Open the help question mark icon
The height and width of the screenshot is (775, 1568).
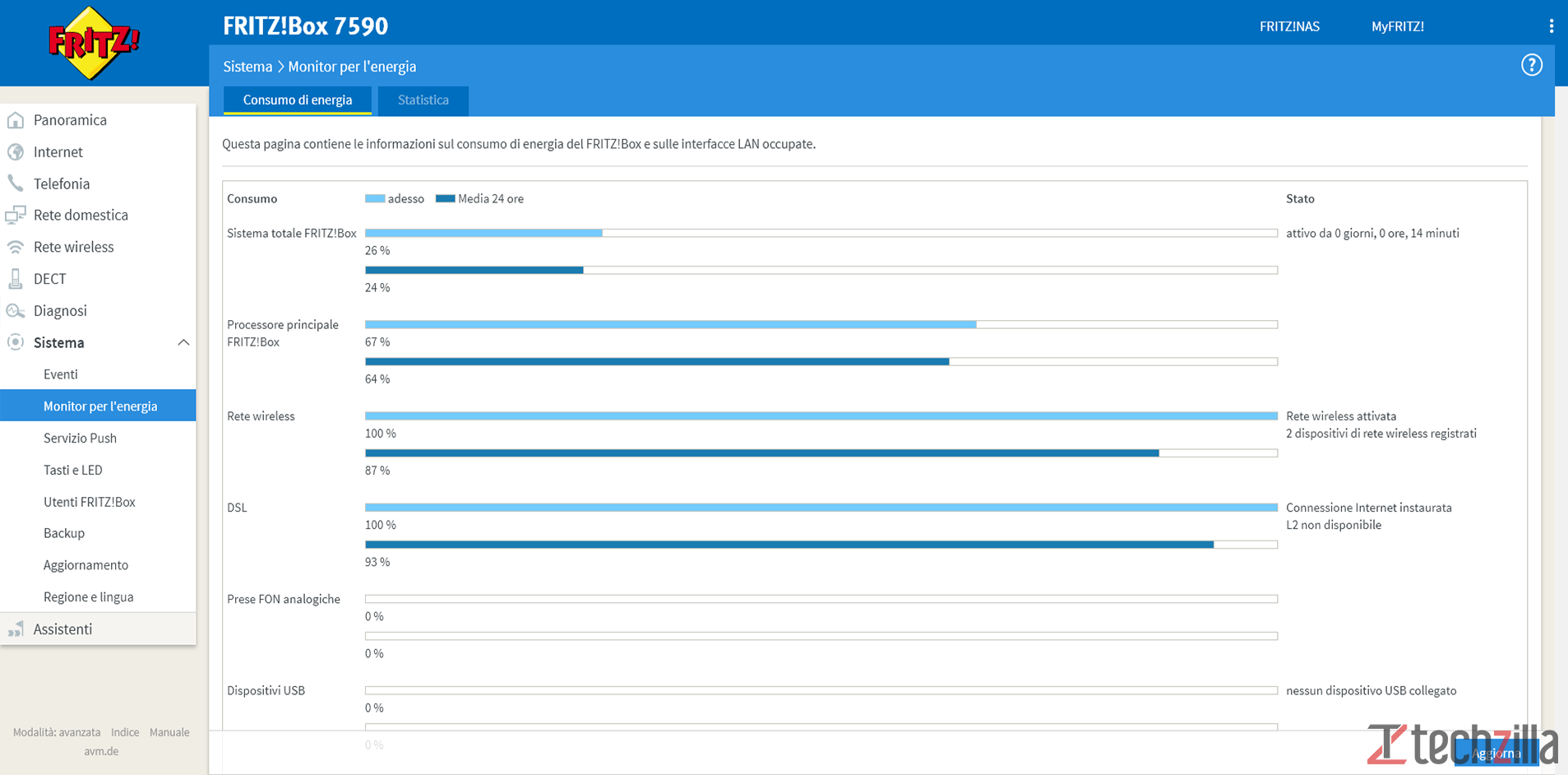pos(1531,65)
